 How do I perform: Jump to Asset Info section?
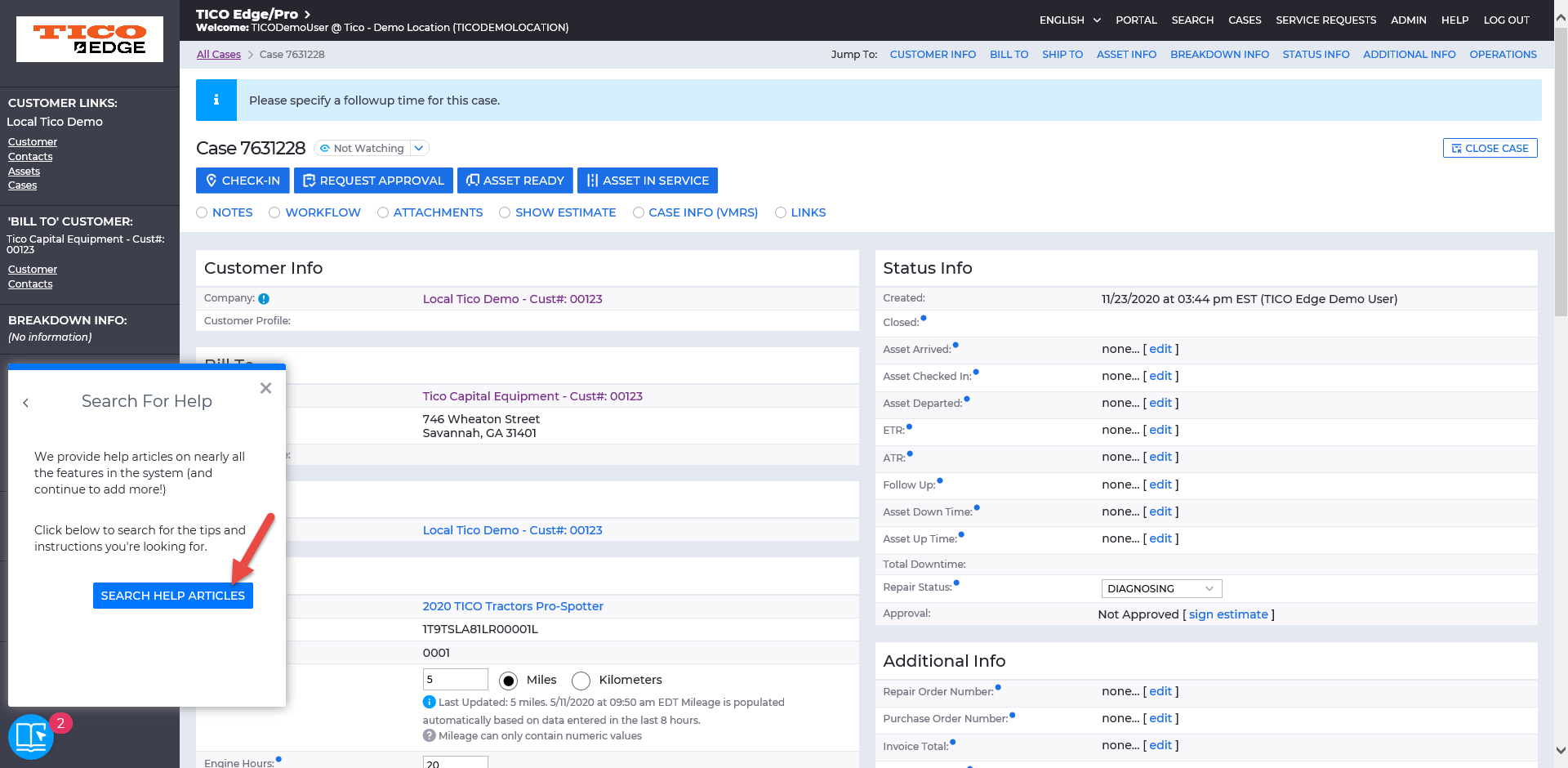(x=1126, y=54)
